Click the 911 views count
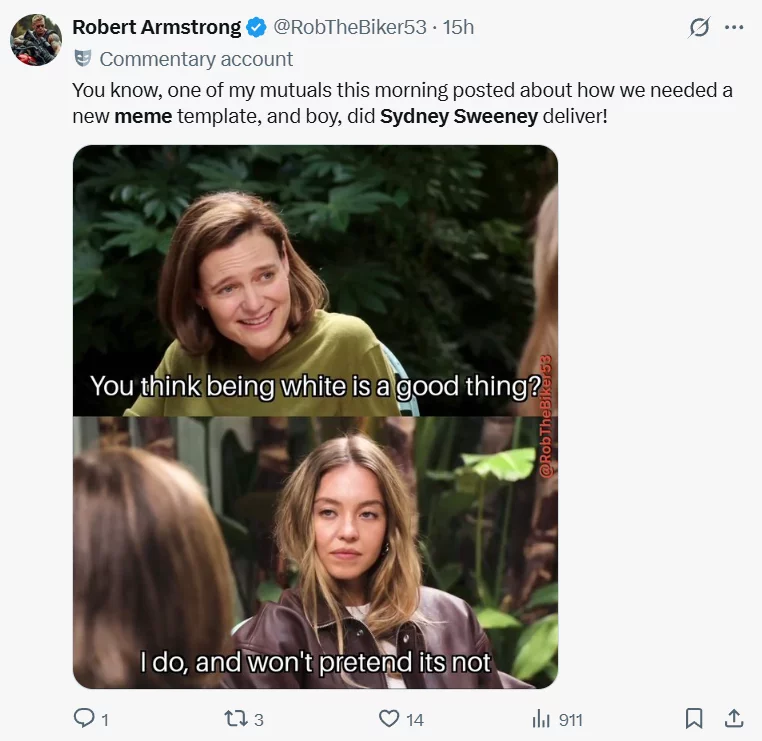Image resolution: width=762 pixels, height=741 pixels. coord(570,719)
